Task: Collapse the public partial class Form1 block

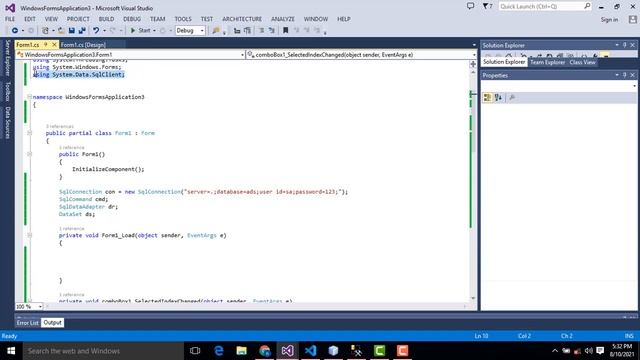Action: (29, 133)
